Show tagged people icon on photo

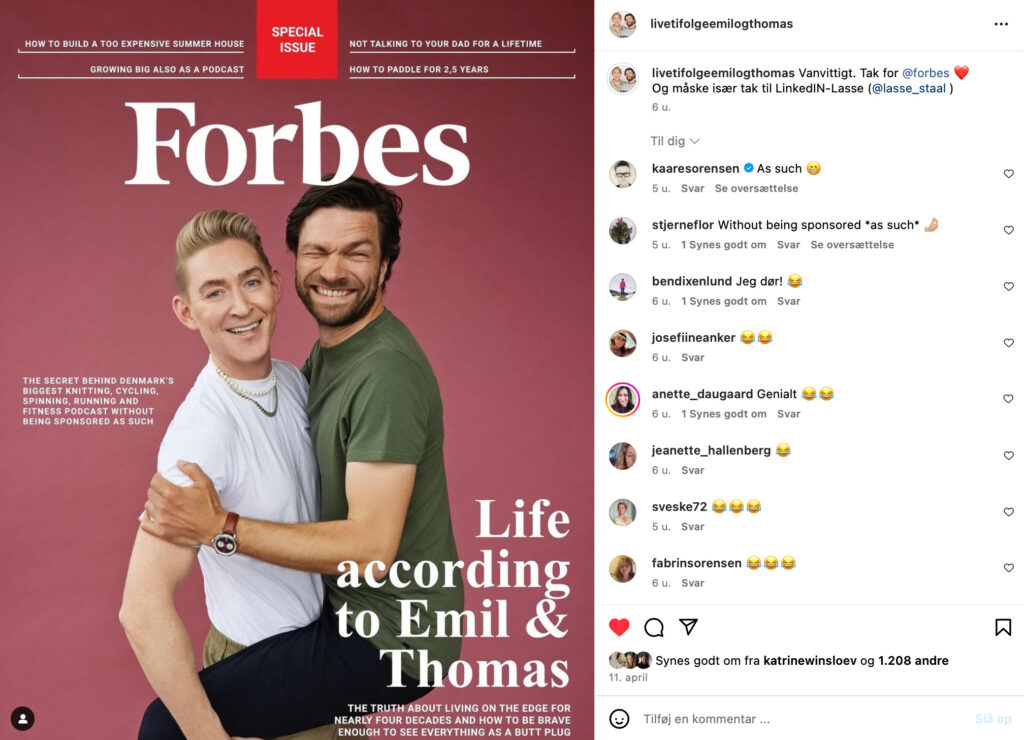pos(23,718)
